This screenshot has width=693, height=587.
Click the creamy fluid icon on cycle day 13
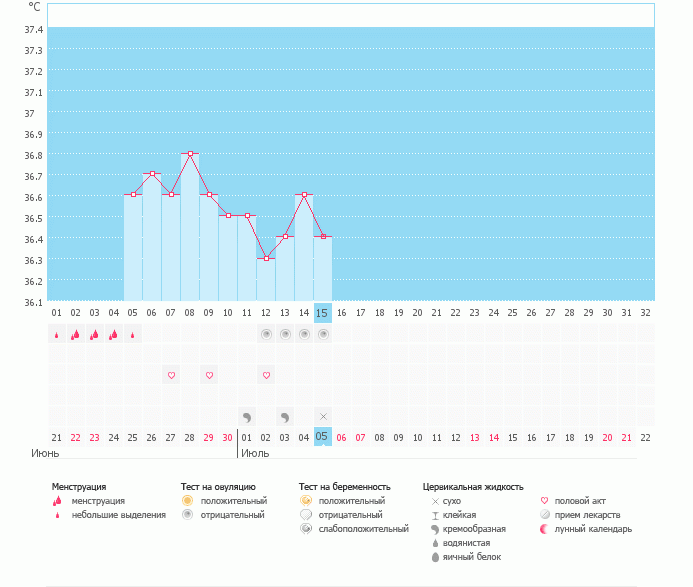(285, 416)
